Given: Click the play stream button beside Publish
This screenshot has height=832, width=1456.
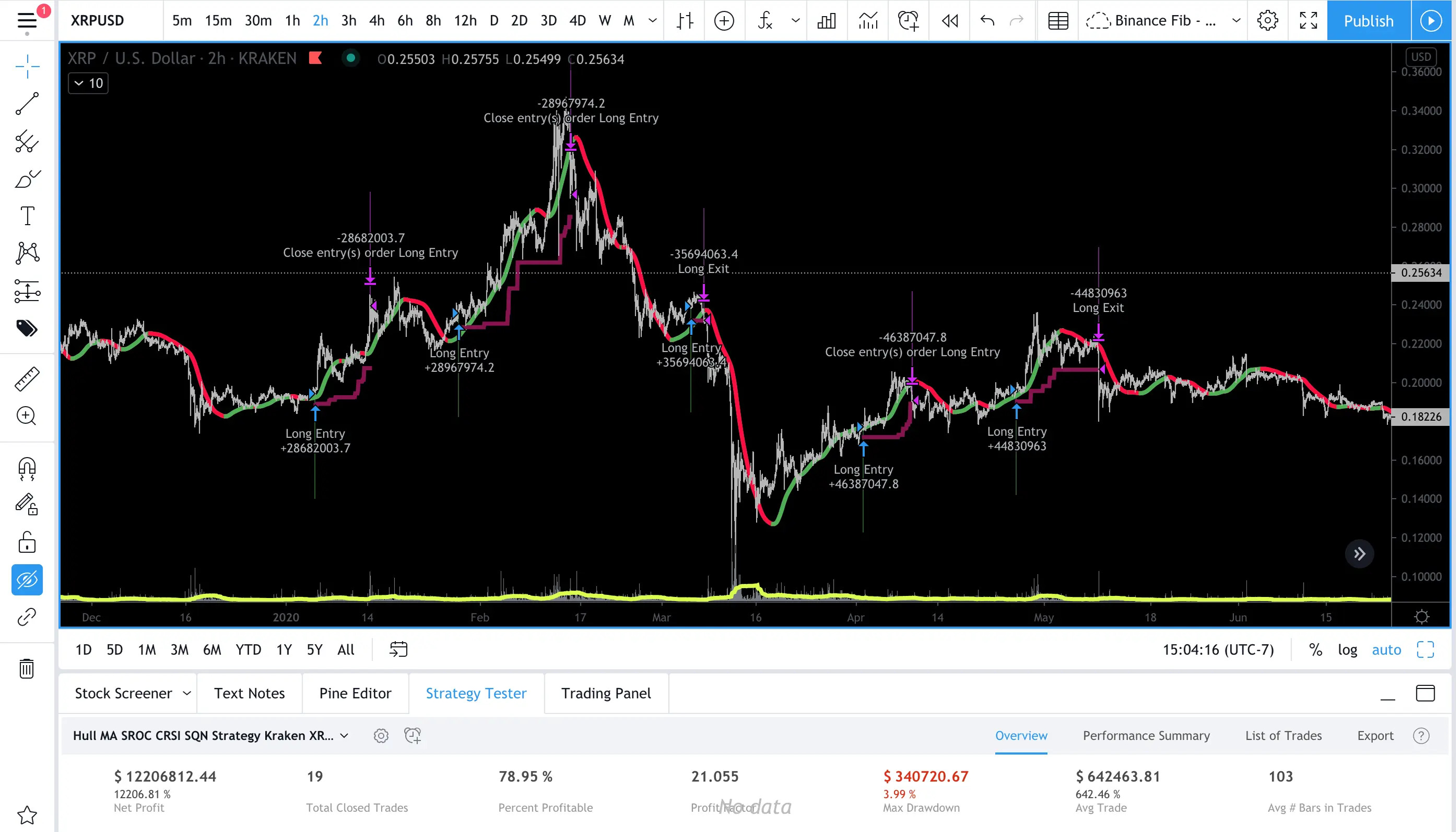Looking at the screenshot, I should (1432, 21).
